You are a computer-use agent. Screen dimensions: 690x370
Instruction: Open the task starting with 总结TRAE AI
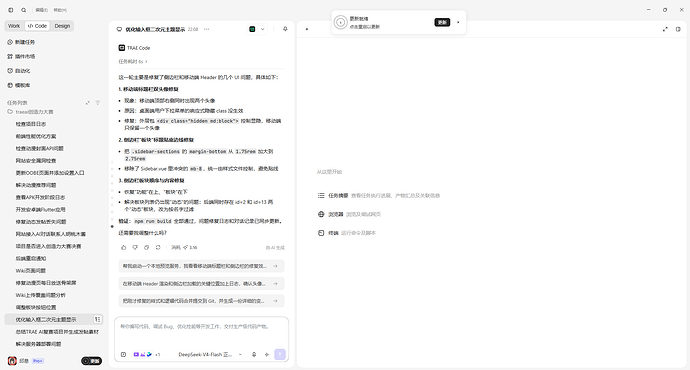(x=57, y=332)
